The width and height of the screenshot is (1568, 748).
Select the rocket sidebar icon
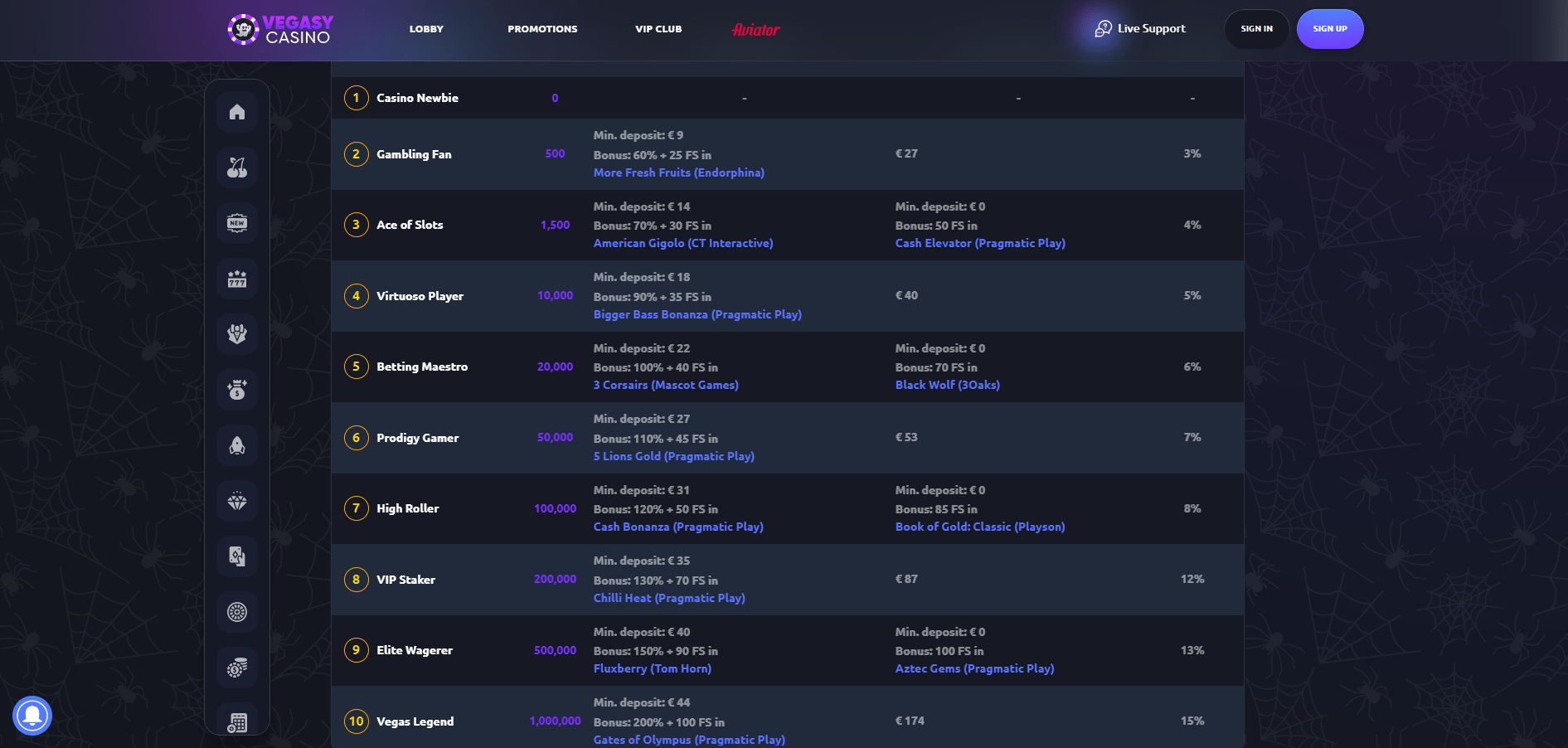[237, 445]
